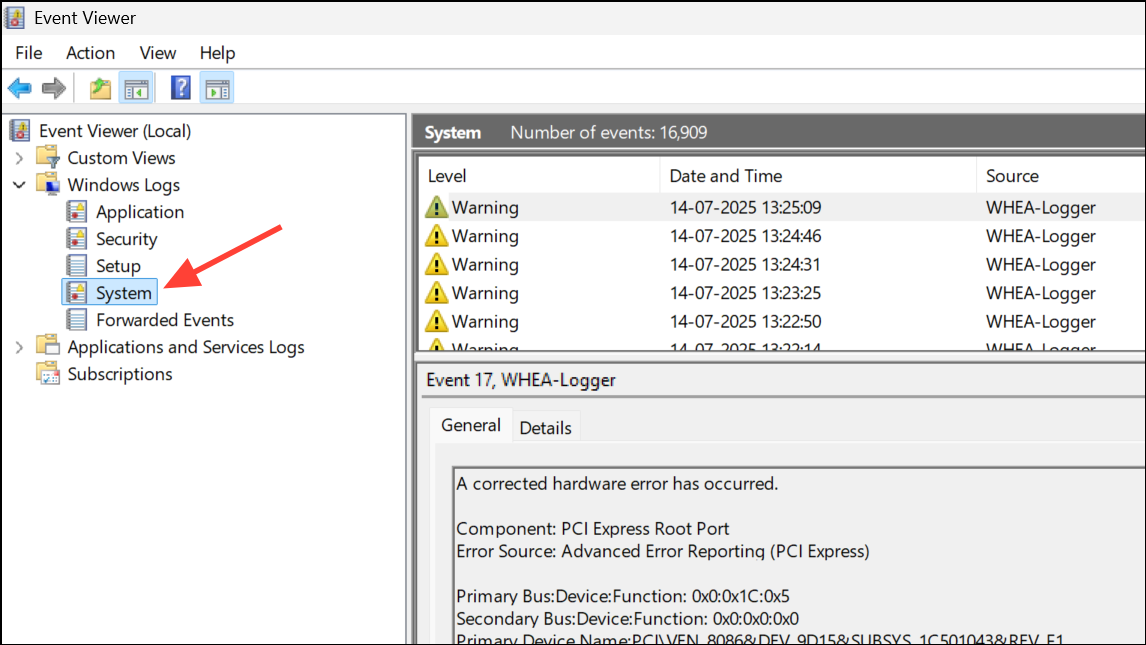Click the Custom Views folder icon
The height and width of the screenshot is (645, 1146).
(48, 157)
